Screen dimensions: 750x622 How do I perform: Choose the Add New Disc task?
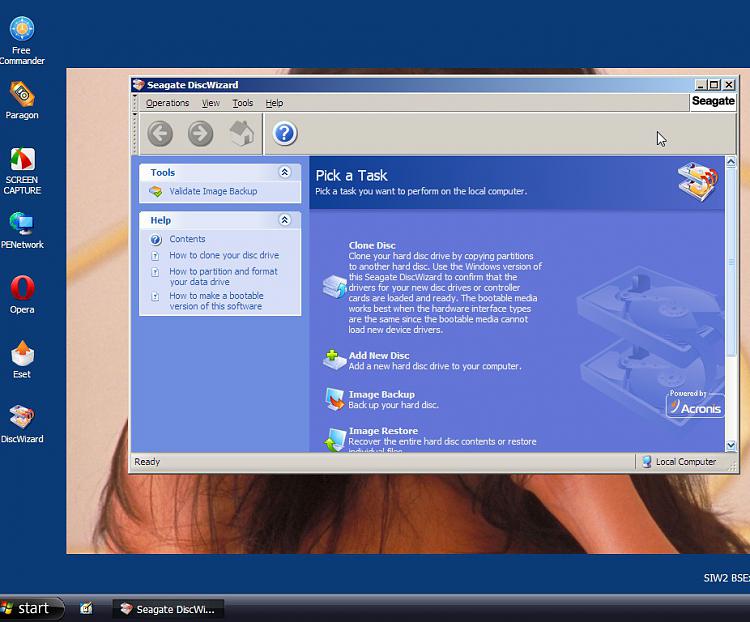tap(379, 355)
